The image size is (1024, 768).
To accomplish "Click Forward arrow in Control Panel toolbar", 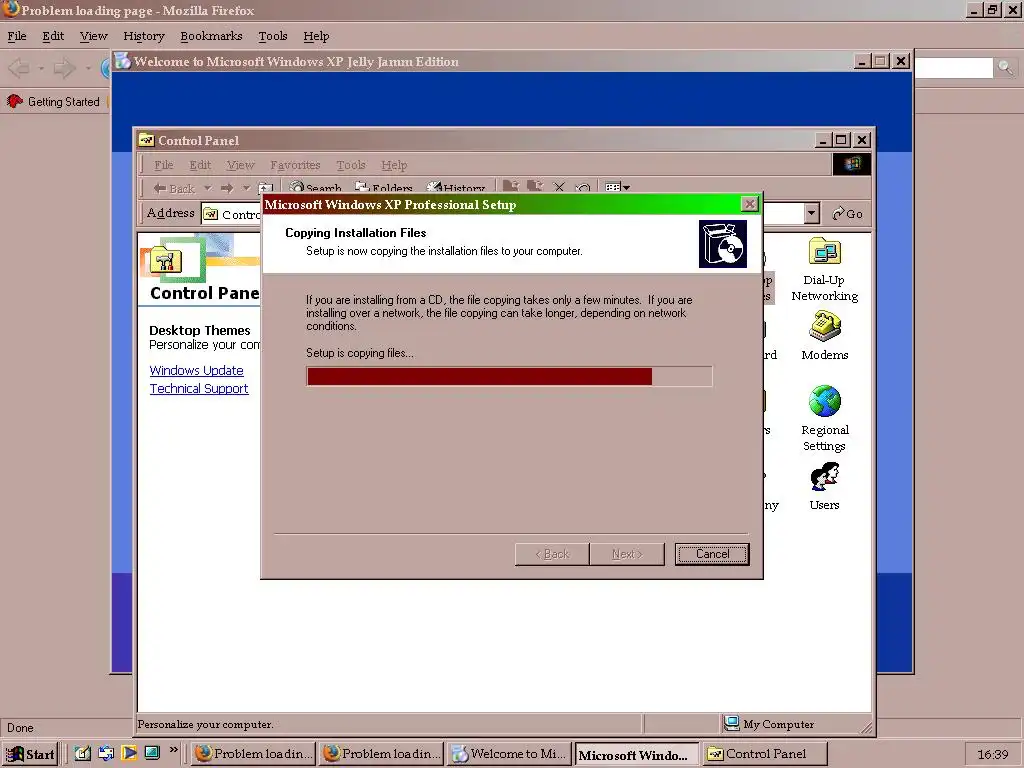I will click(227, 188).
